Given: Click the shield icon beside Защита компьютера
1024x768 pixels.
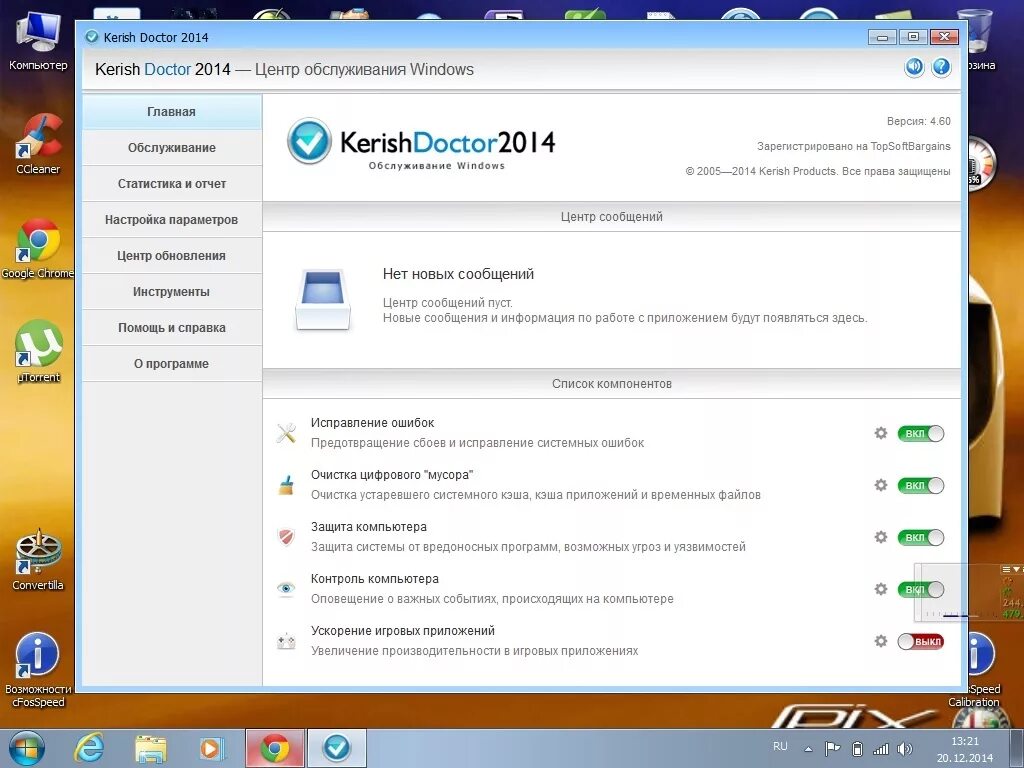Looking at the screenshot, I should coord(286,537).
